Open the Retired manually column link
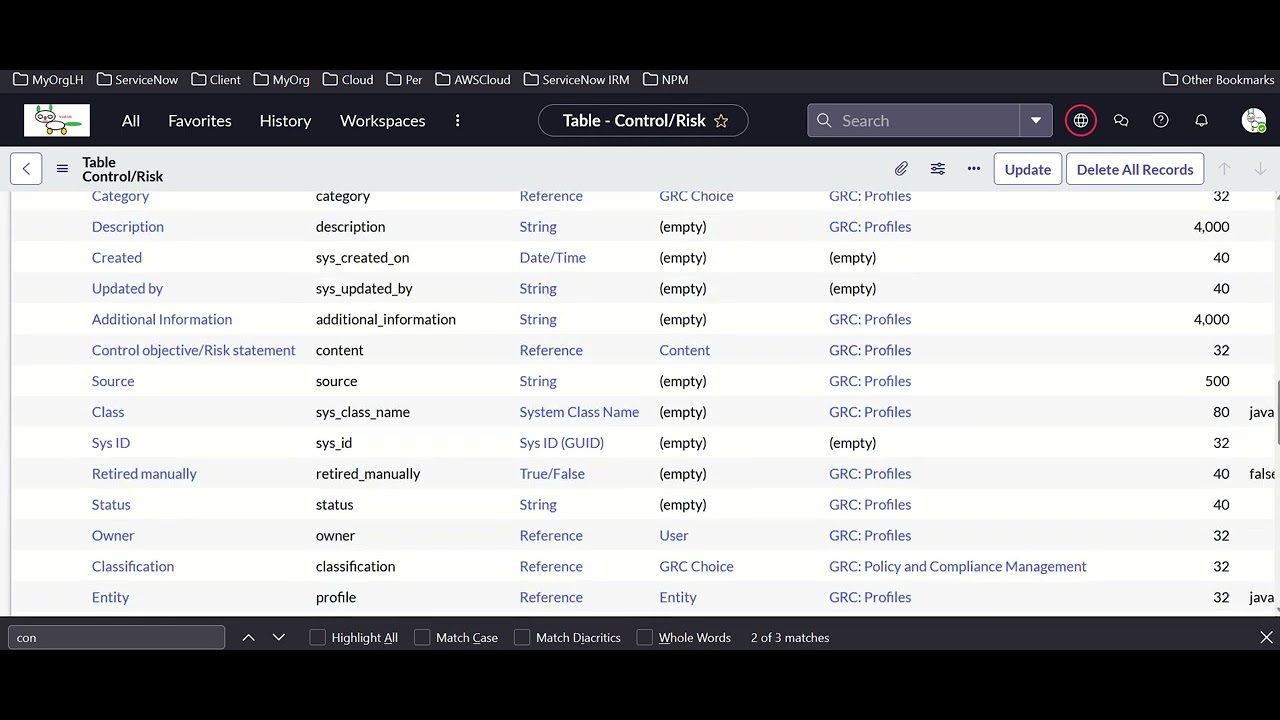 [x=144, y=473]
